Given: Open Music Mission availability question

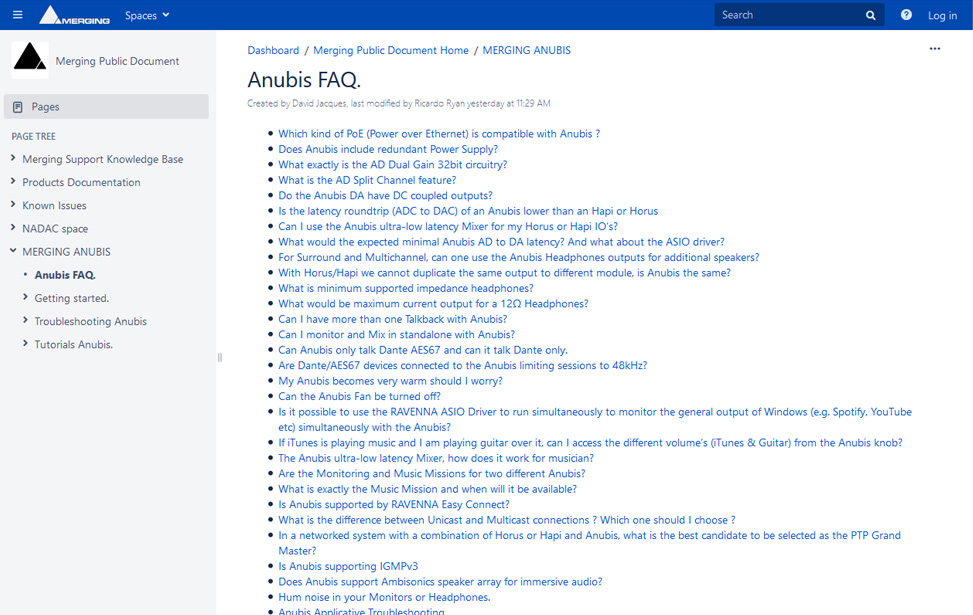Looking at the screenshot, I should click(x=428, y=489).
